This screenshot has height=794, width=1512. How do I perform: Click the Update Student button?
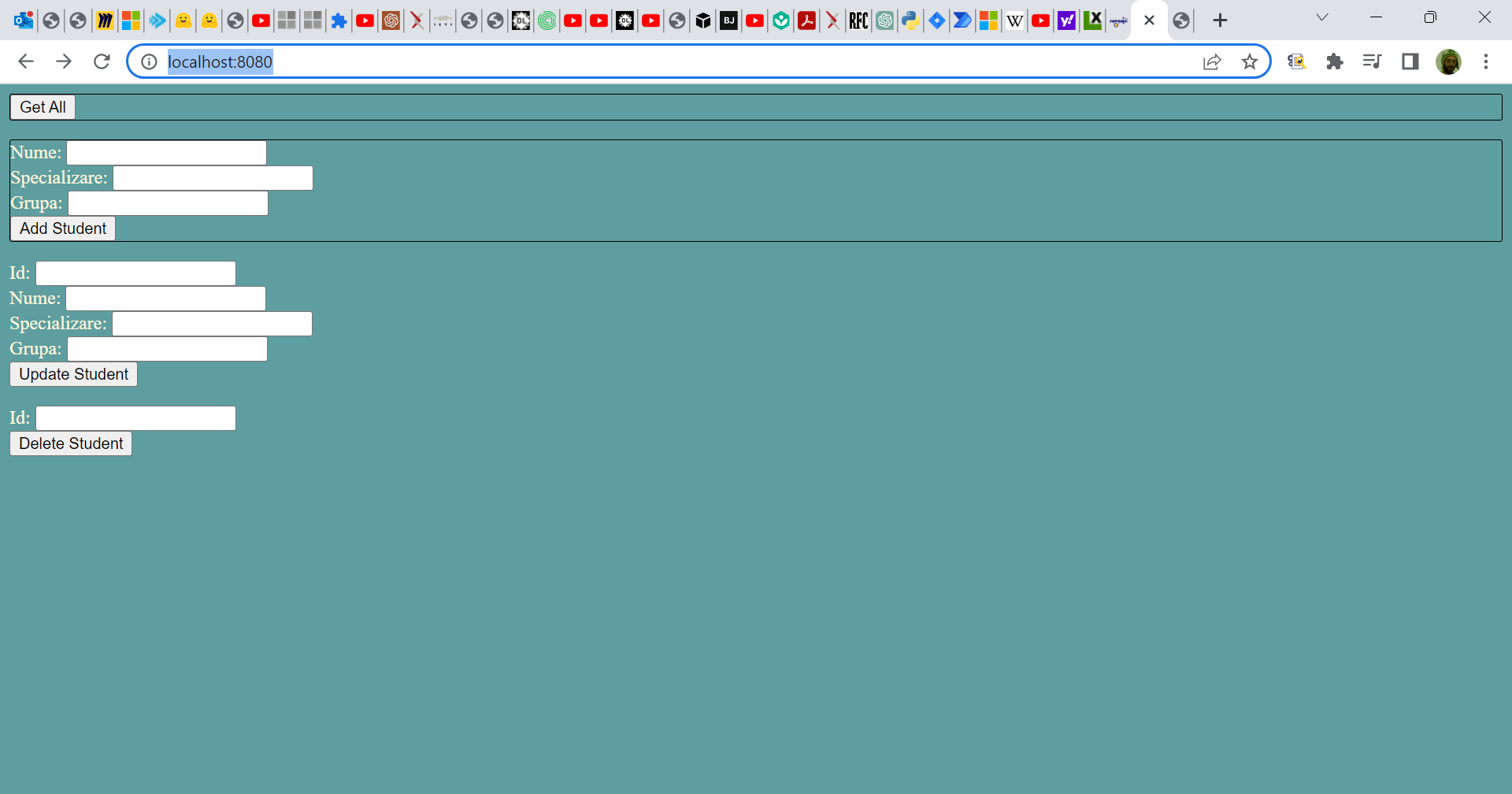tap(73, 374)
